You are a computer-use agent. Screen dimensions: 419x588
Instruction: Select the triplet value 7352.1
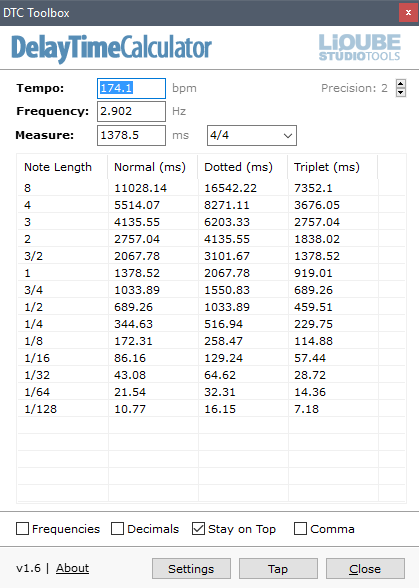tap(313, 188)
